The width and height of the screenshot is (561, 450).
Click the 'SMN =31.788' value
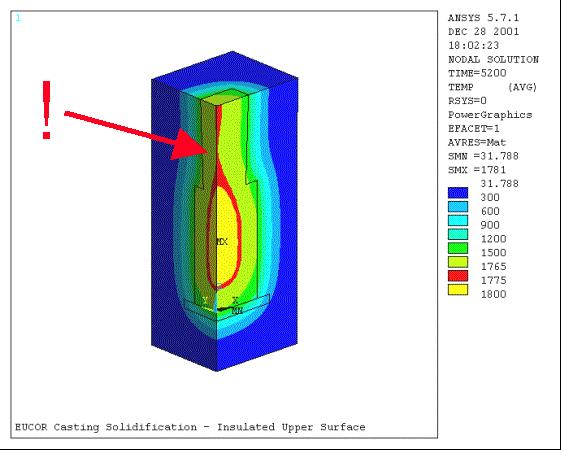[483, 156]
